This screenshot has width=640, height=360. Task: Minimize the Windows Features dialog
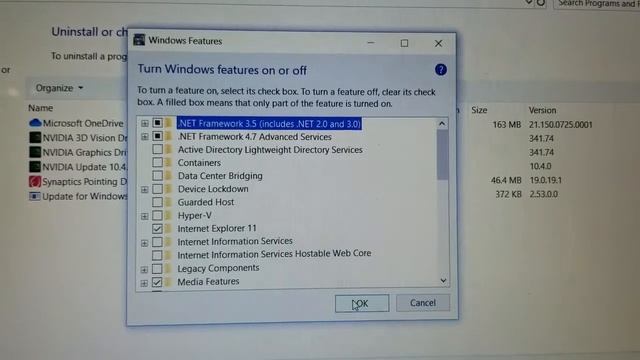pos(371,42)
